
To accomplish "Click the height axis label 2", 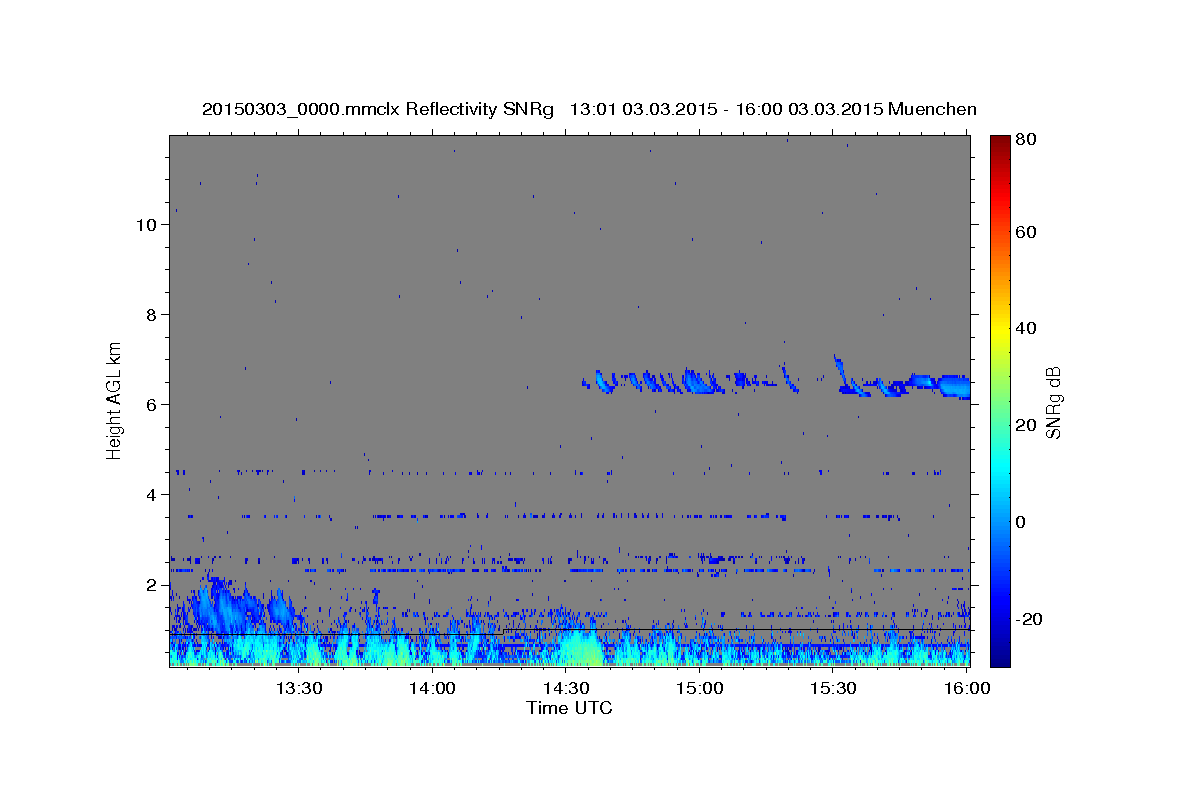I will coord(151,584).
